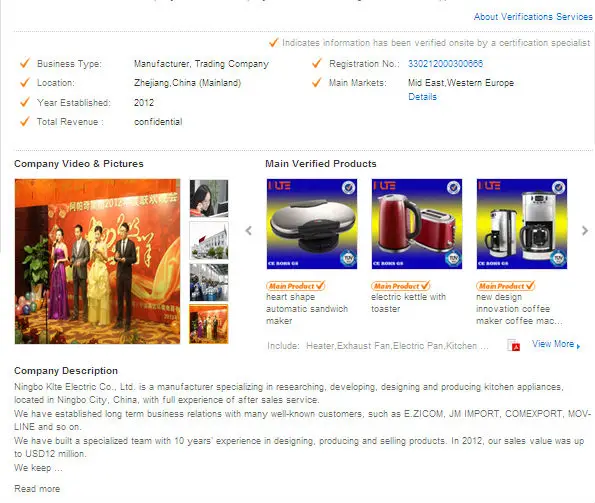Open new design coffee maker product image
This screenshot has height=503, width=595.
[x=522, y=224]
